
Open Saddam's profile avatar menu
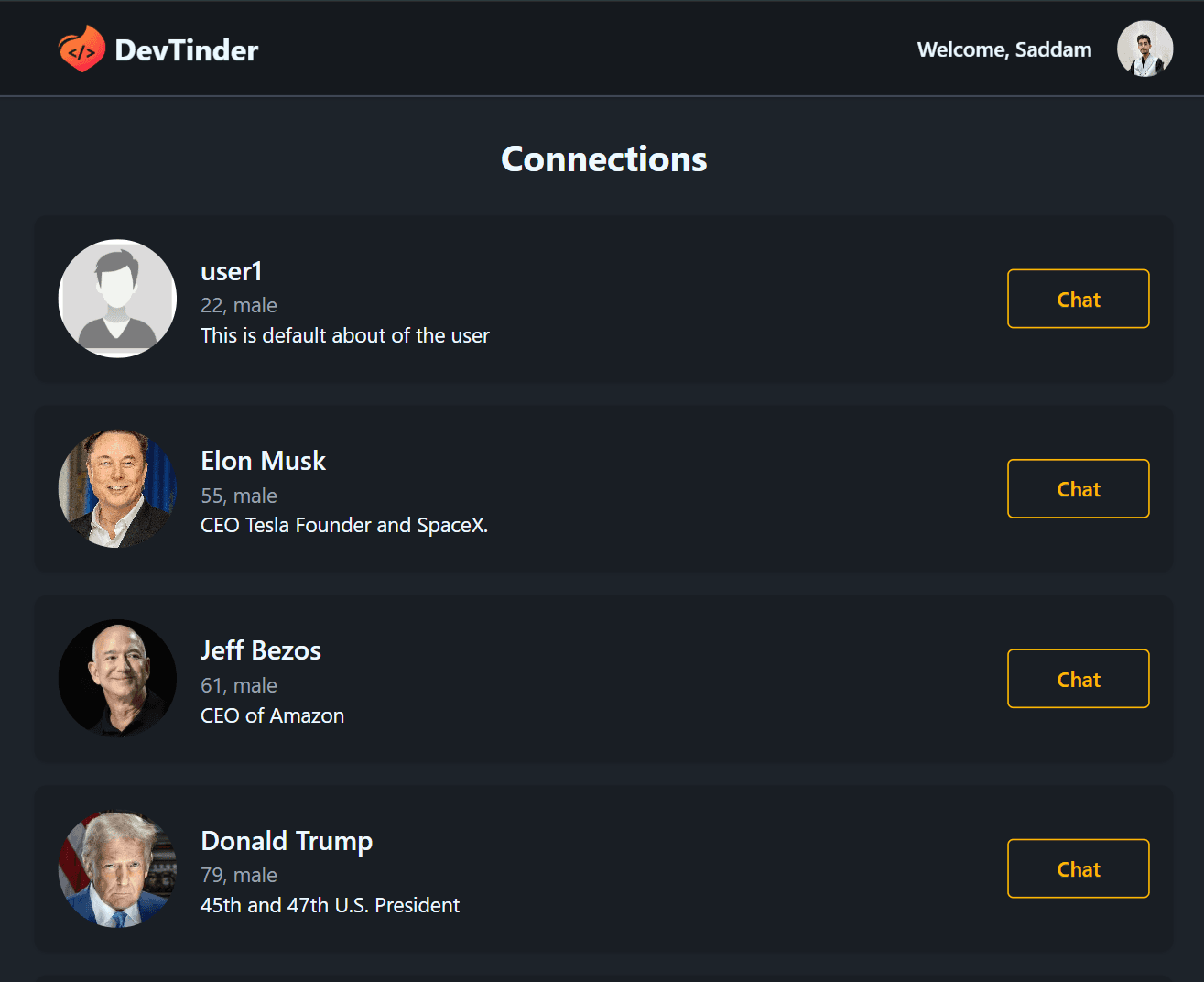[1144, 49]
